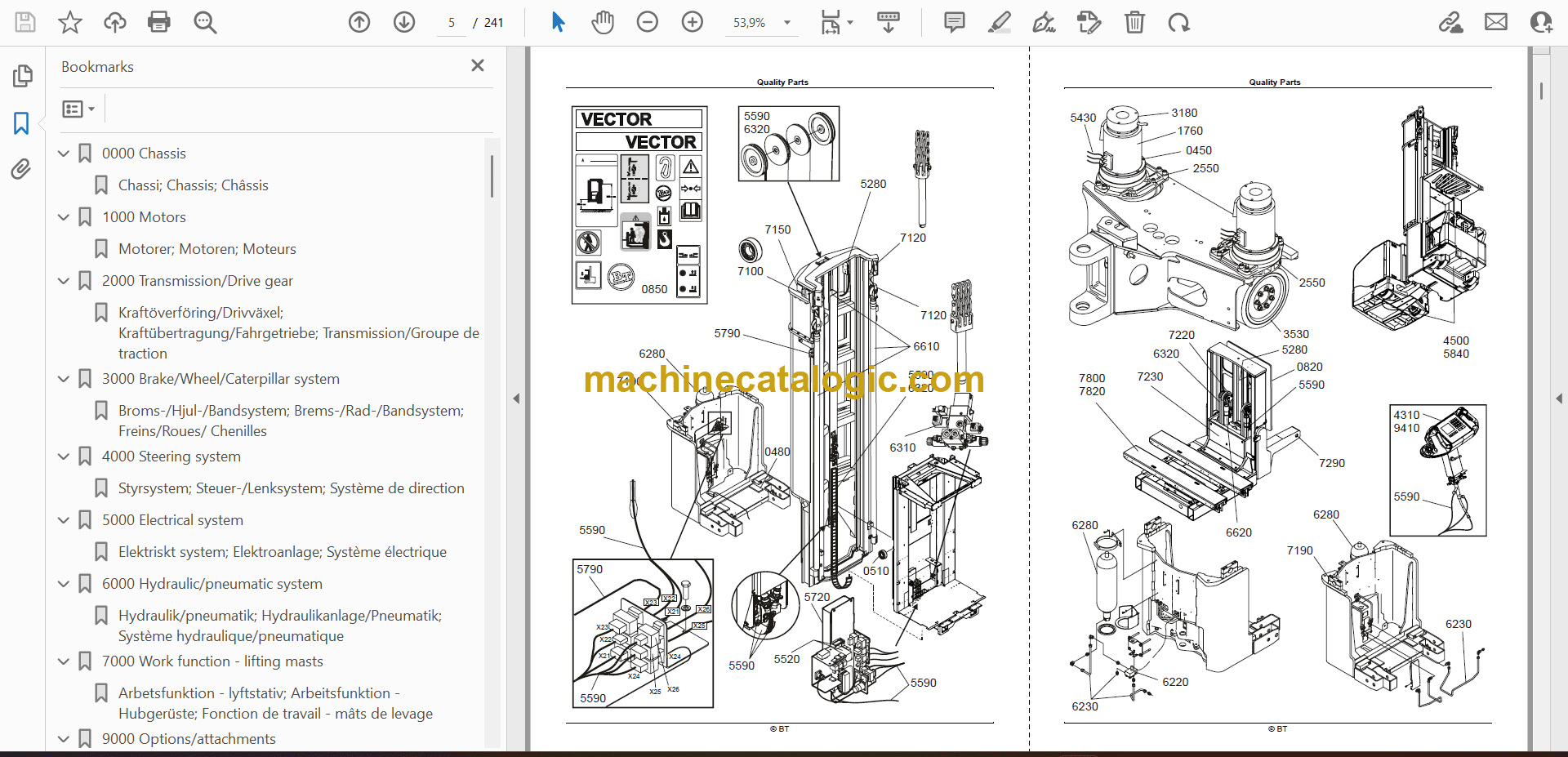Open the sign document tool
The height and width of the screenshot is (757, 1568).
(x=1044, y=22)
